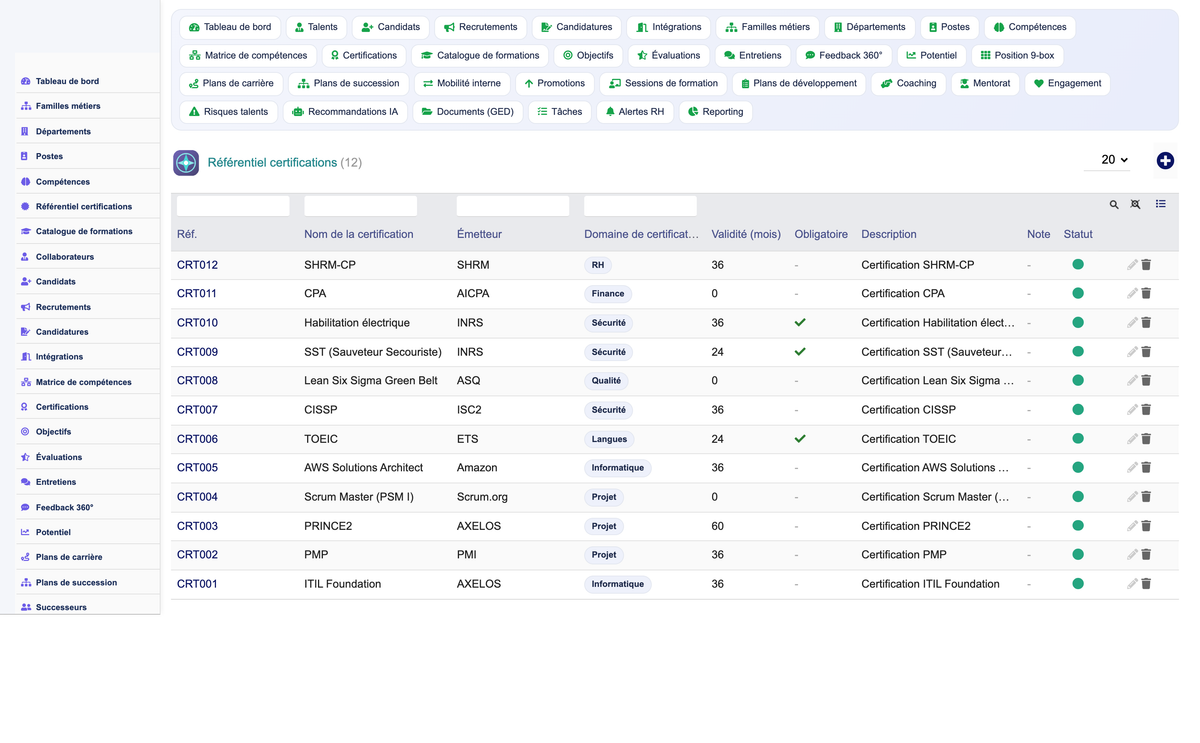Open the CRT003 reference link
Image resolution: width=1200 pixels, height=743 pixels.
[x=197, y=526]
